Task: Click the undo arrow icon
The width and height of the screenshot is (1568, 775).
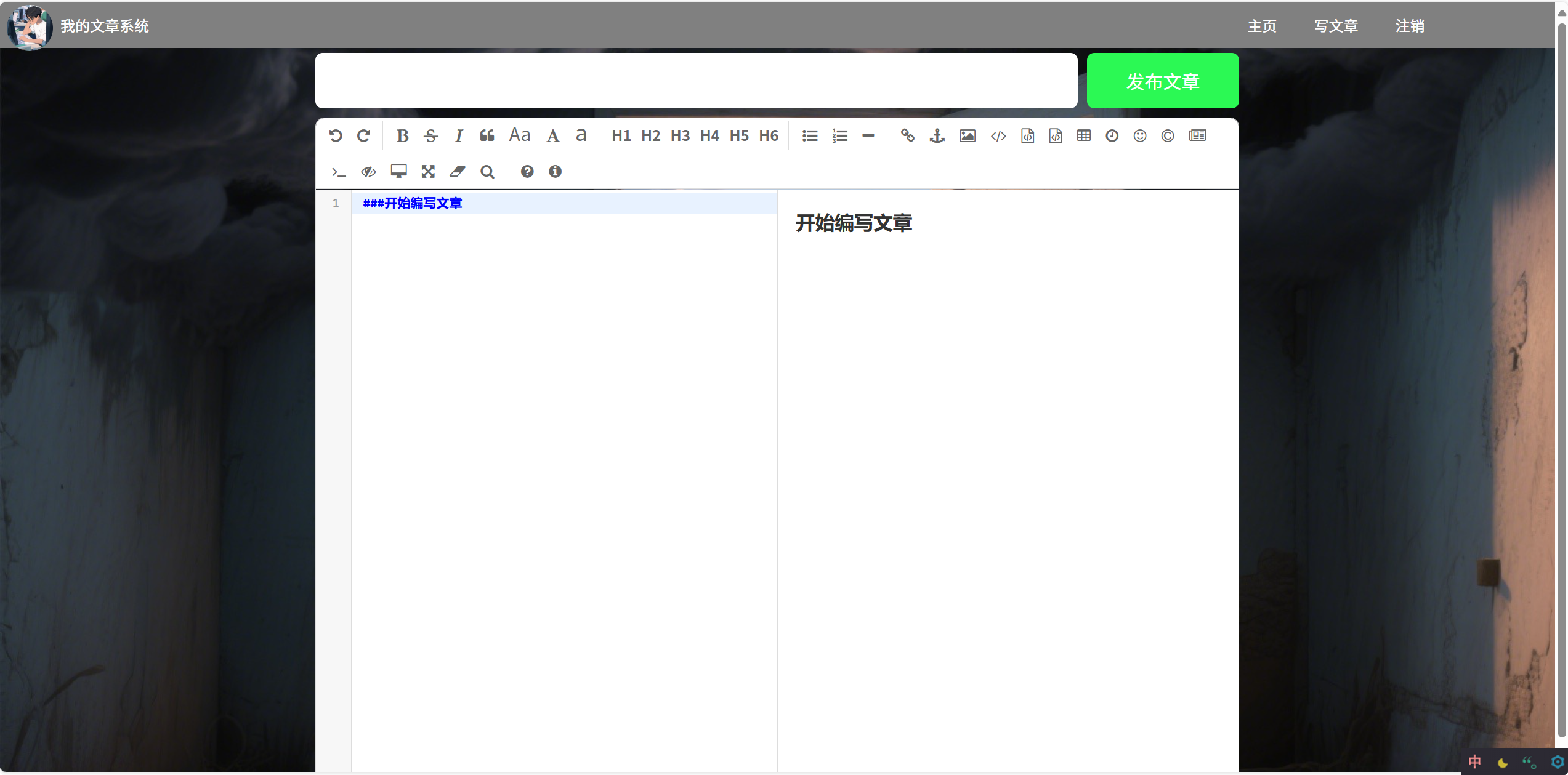Action: tap(336, 135)
